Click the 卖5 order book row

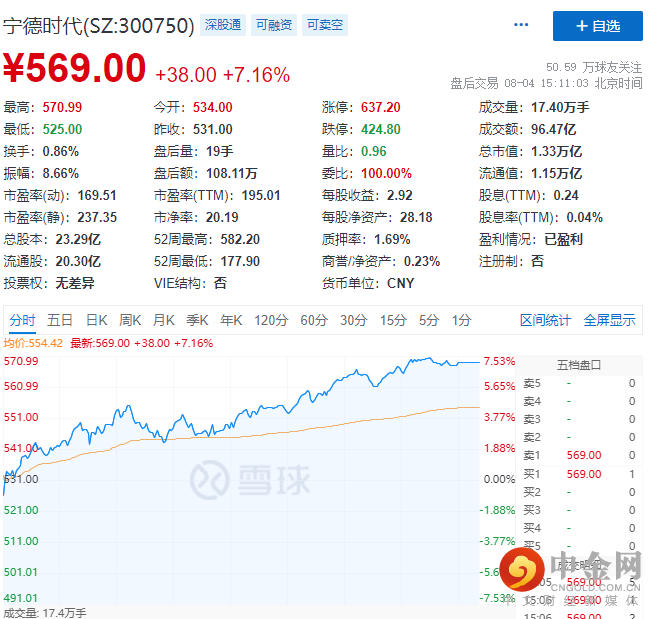point(579,383)
